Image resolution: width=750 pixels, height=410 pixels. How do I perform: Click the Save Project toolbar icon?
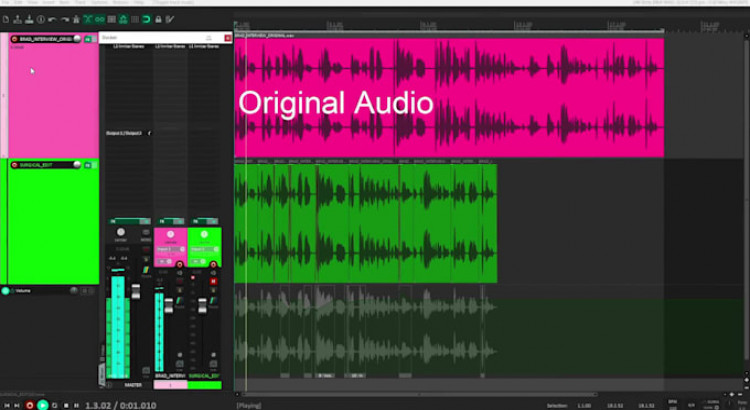(x=31, y=18)
